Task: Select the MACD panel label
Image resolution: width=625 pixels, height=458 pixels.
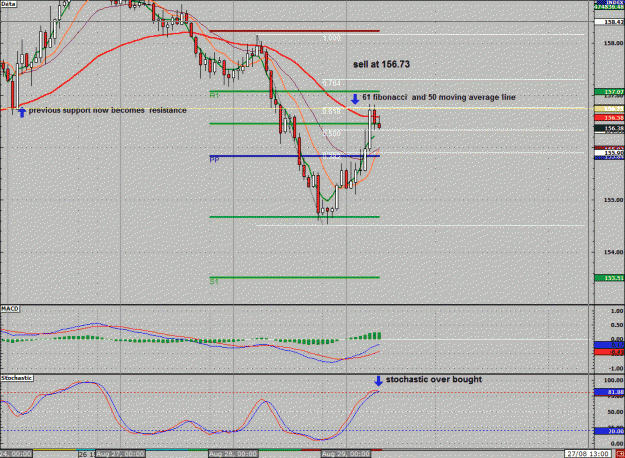Action: (x=10, y=309)
